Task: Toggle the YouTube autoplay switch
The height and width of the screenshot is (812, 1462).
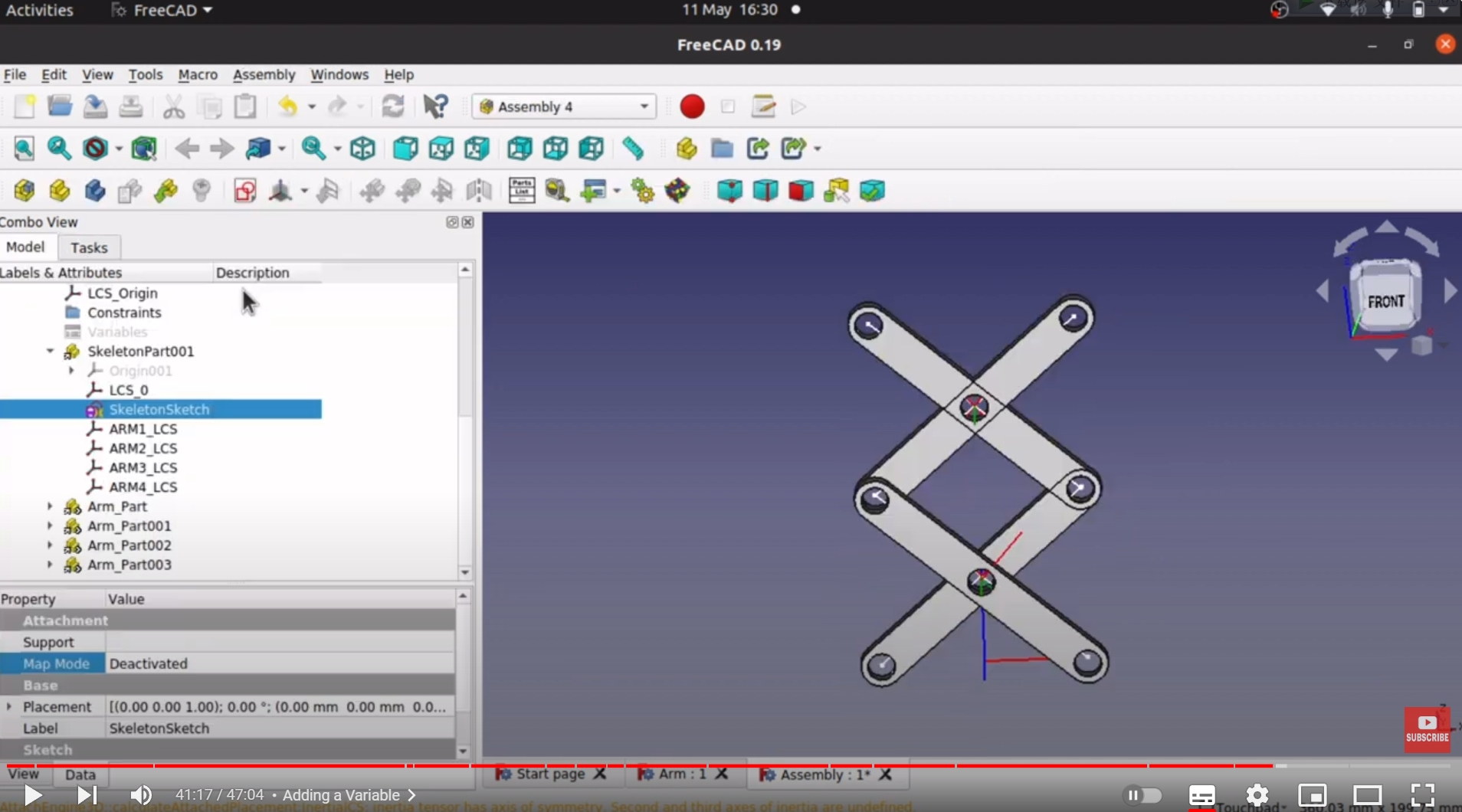Action: (x=1141, y=795)
